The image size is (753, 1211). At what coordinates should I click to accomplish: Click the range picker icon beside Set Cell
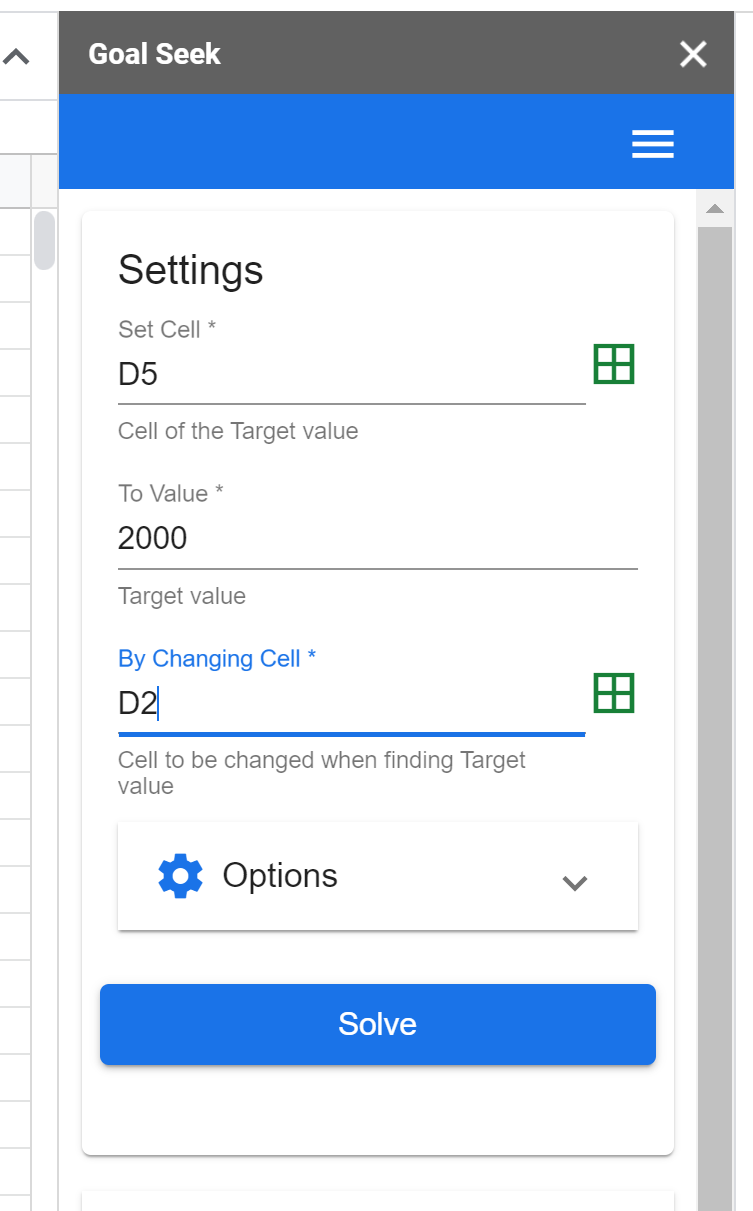tap(614, 364)
